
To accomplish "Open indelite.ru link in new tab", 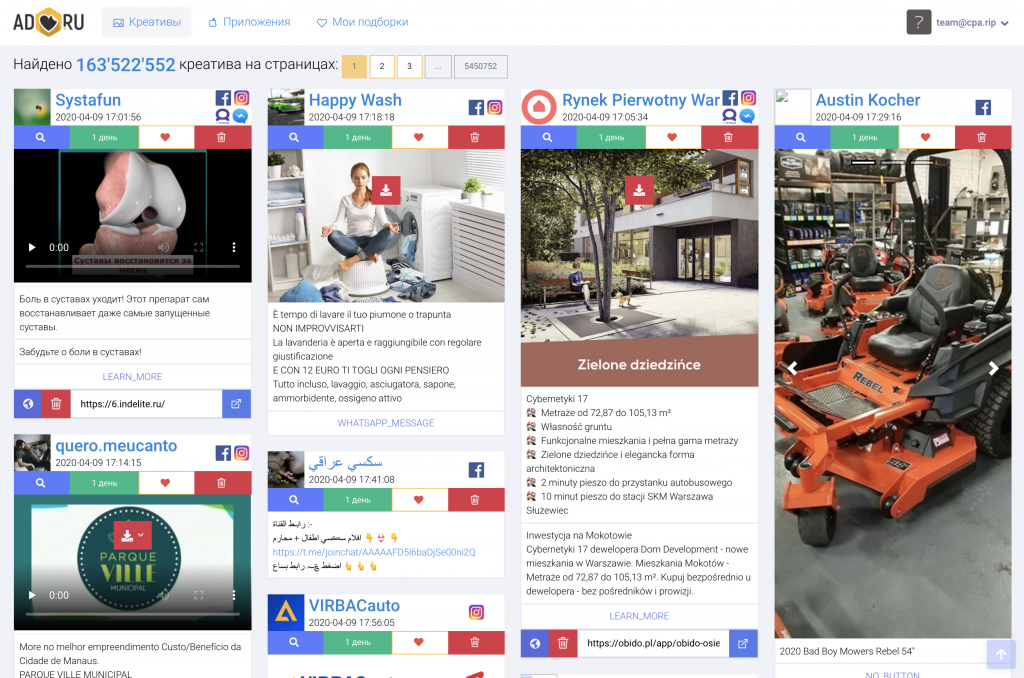I will point(236,404).
